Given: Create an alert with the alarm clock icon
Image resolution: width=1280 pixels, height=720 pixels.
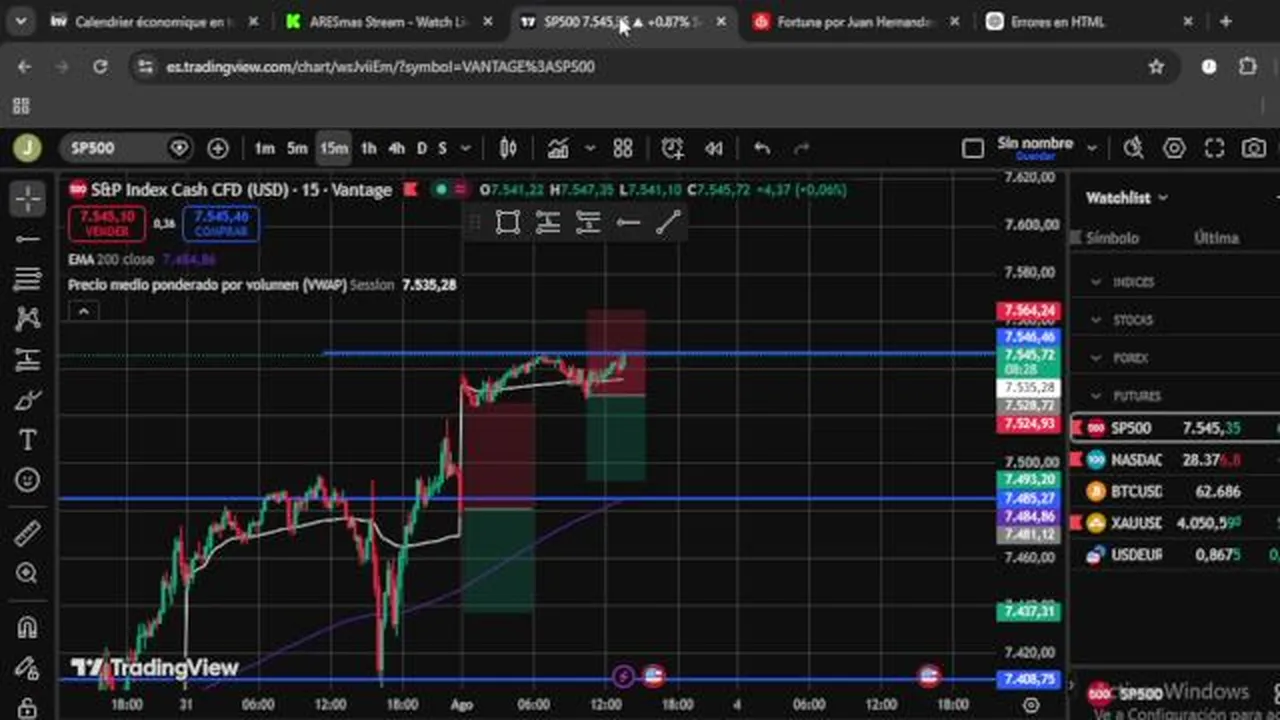Looking at the screenshot, I should [x=672, y=148].
